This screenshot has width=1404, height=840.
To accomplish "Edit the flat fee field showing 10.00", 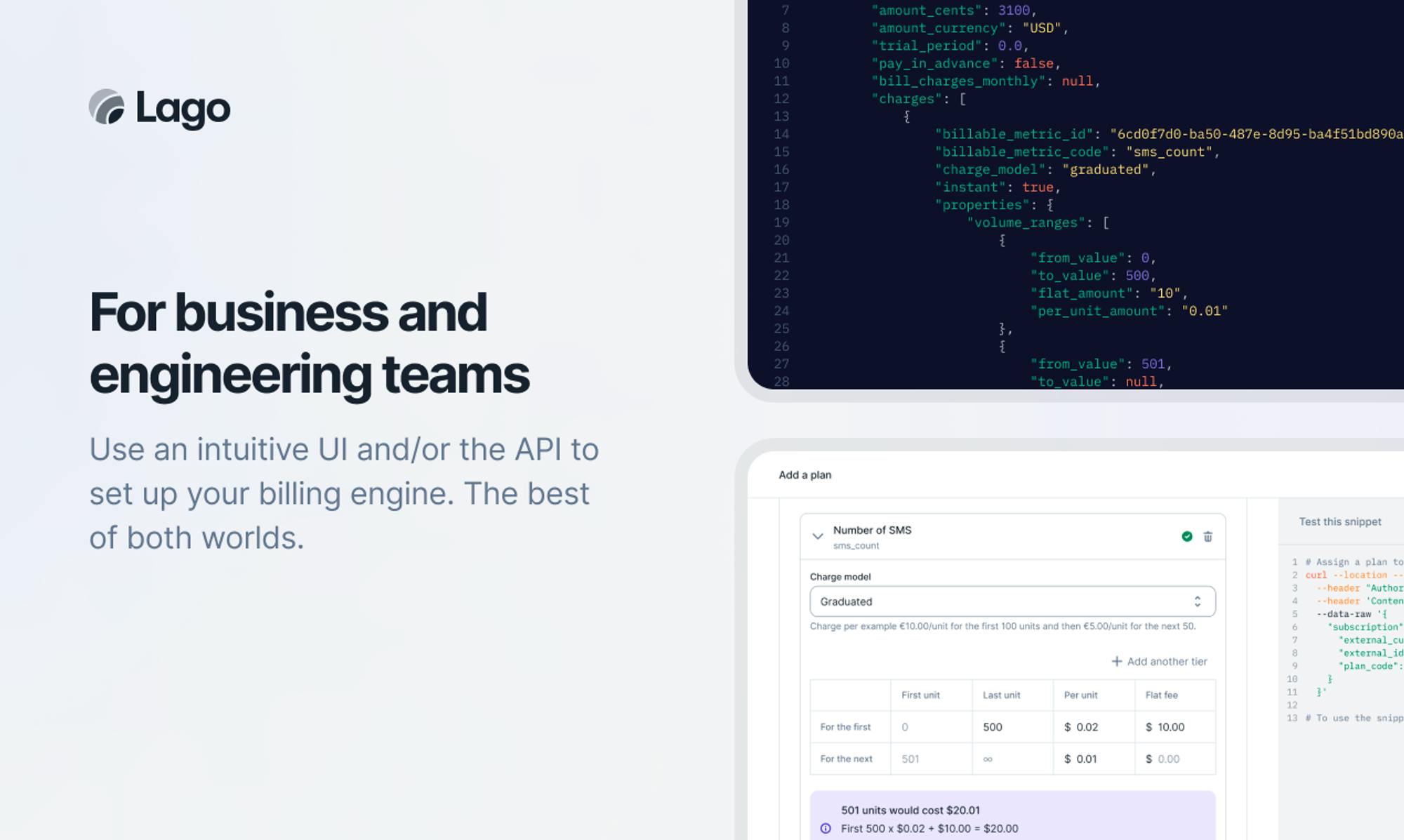I will pos(1175,727).
